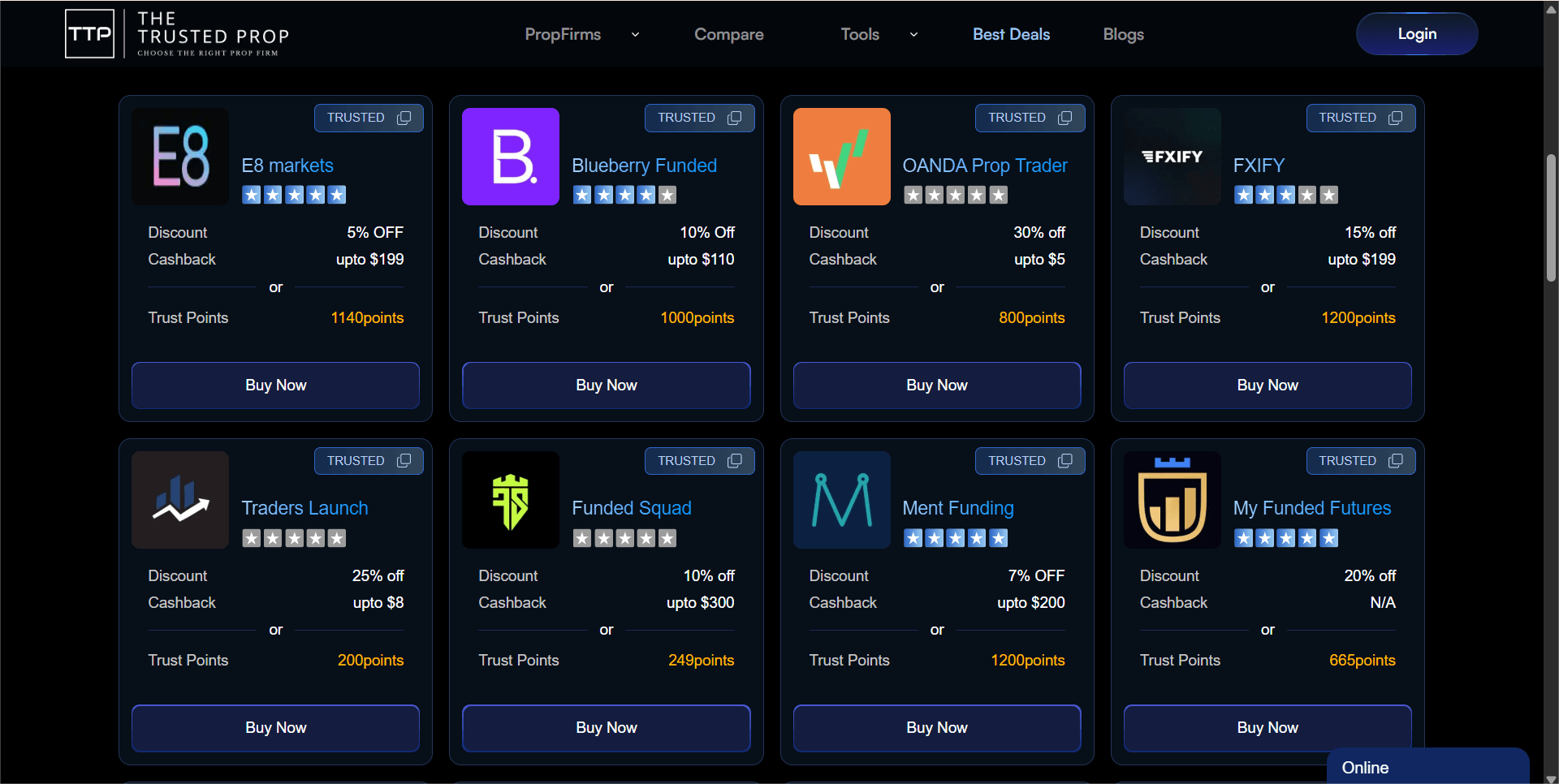
Task: Buy Now for FXIFY
Action: (1267, 386)
